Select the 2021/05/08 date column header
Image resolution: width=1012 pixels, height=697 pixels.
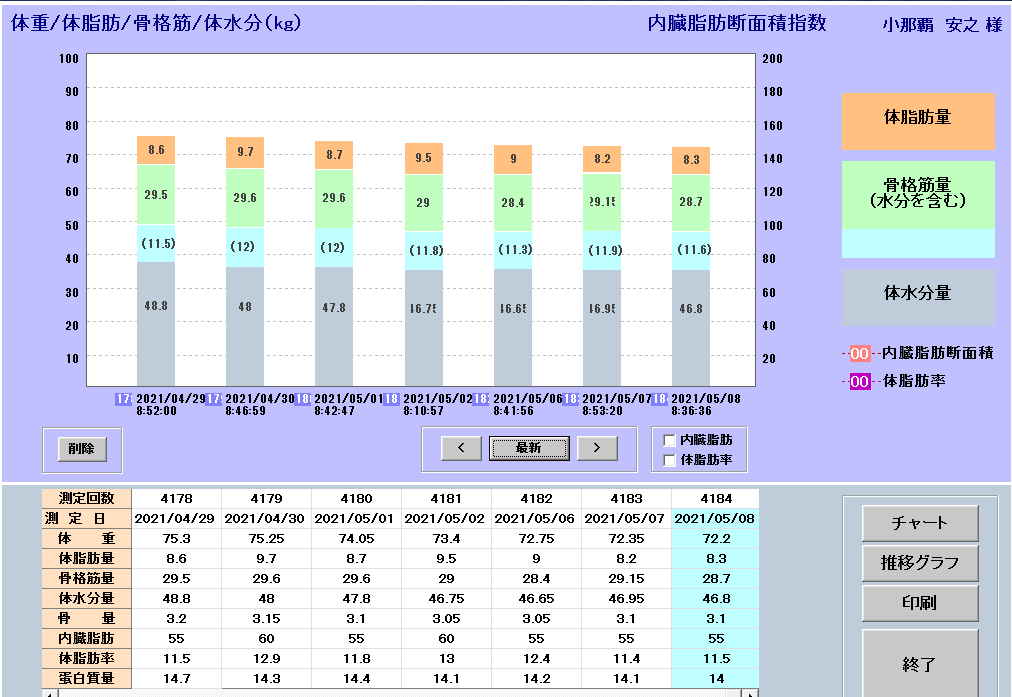coord(715,518)
